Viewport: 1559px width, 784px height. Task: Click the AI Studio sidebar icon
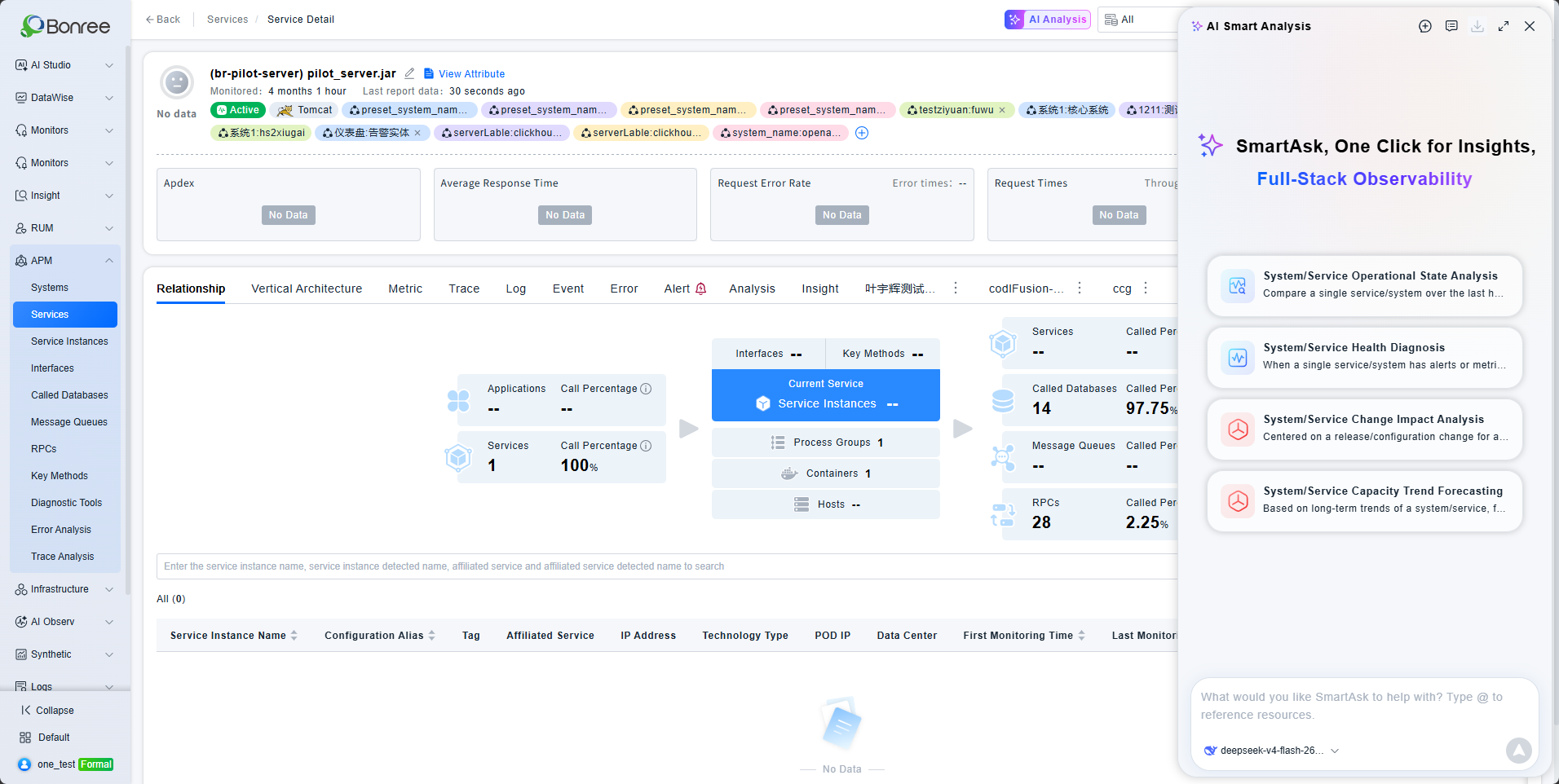coord(21,65)
